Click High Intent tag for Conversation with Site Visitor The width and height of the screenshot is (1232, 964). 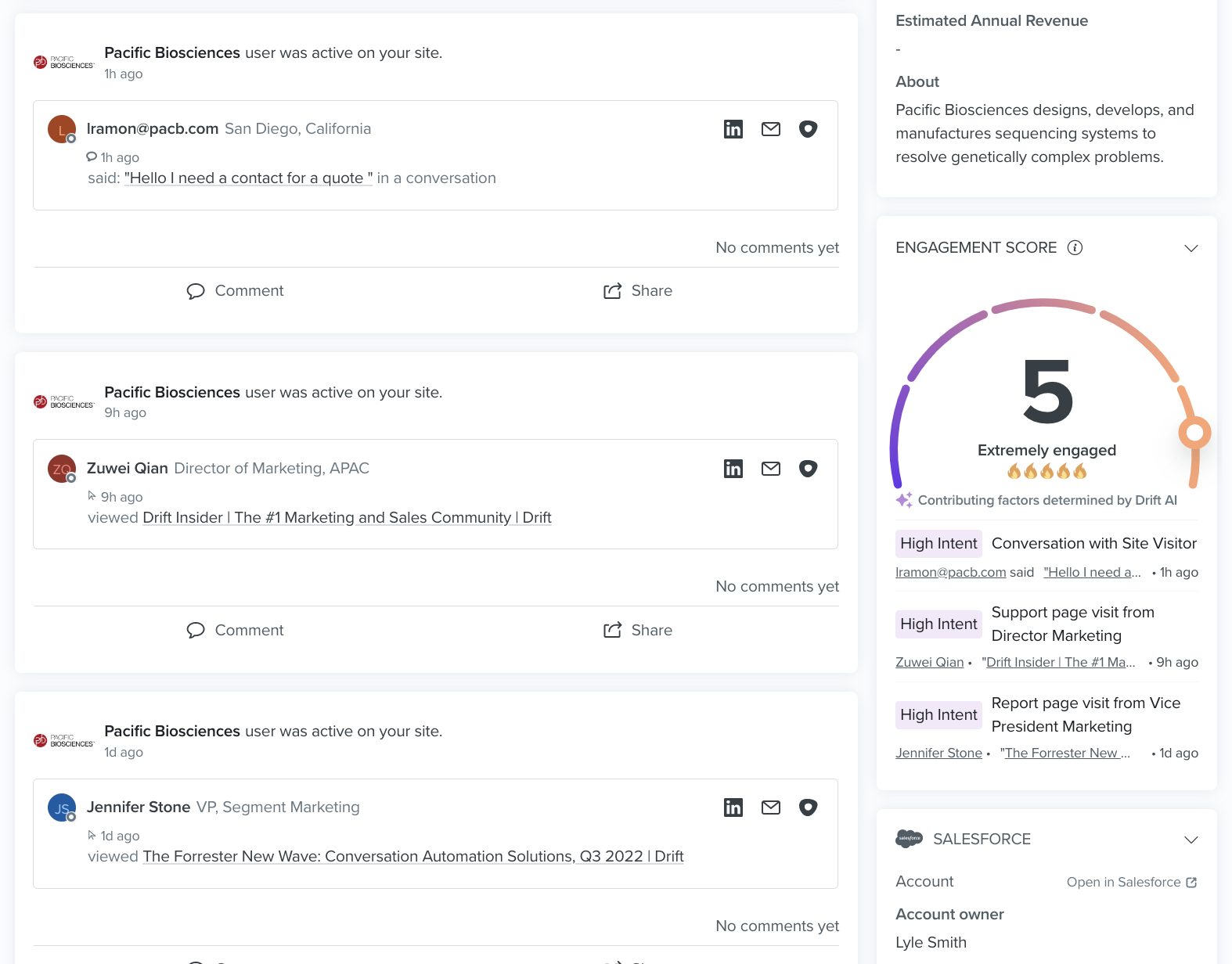click(x=938, y=544)
